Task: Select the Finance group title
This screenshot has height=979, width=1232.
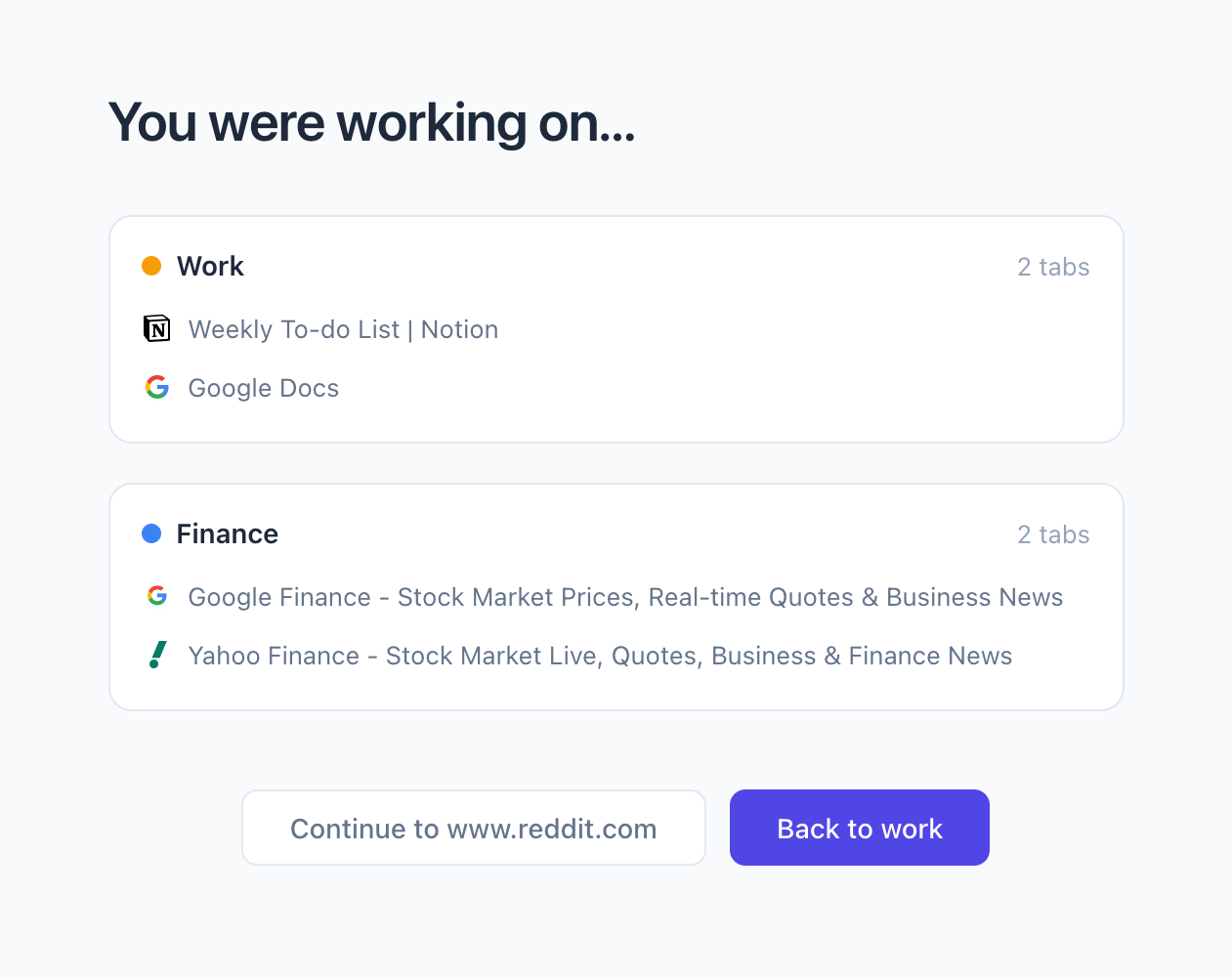Action: pyautogui.click(x=227, y=533)
